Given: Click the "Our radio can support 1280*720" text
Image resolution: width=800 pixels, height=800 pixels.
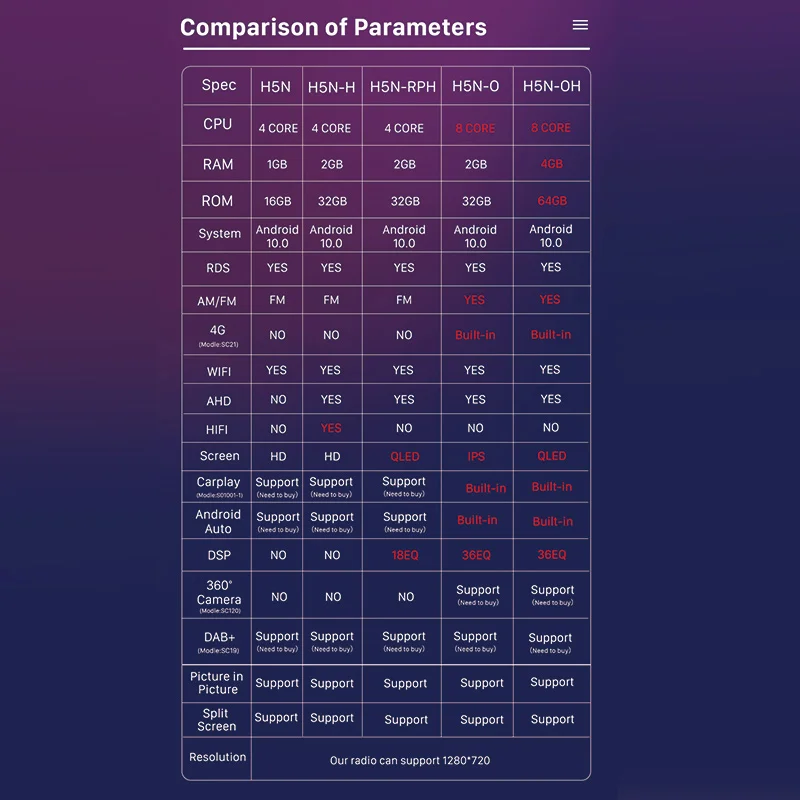Looking at the screenshot, I should pos(410,761).
